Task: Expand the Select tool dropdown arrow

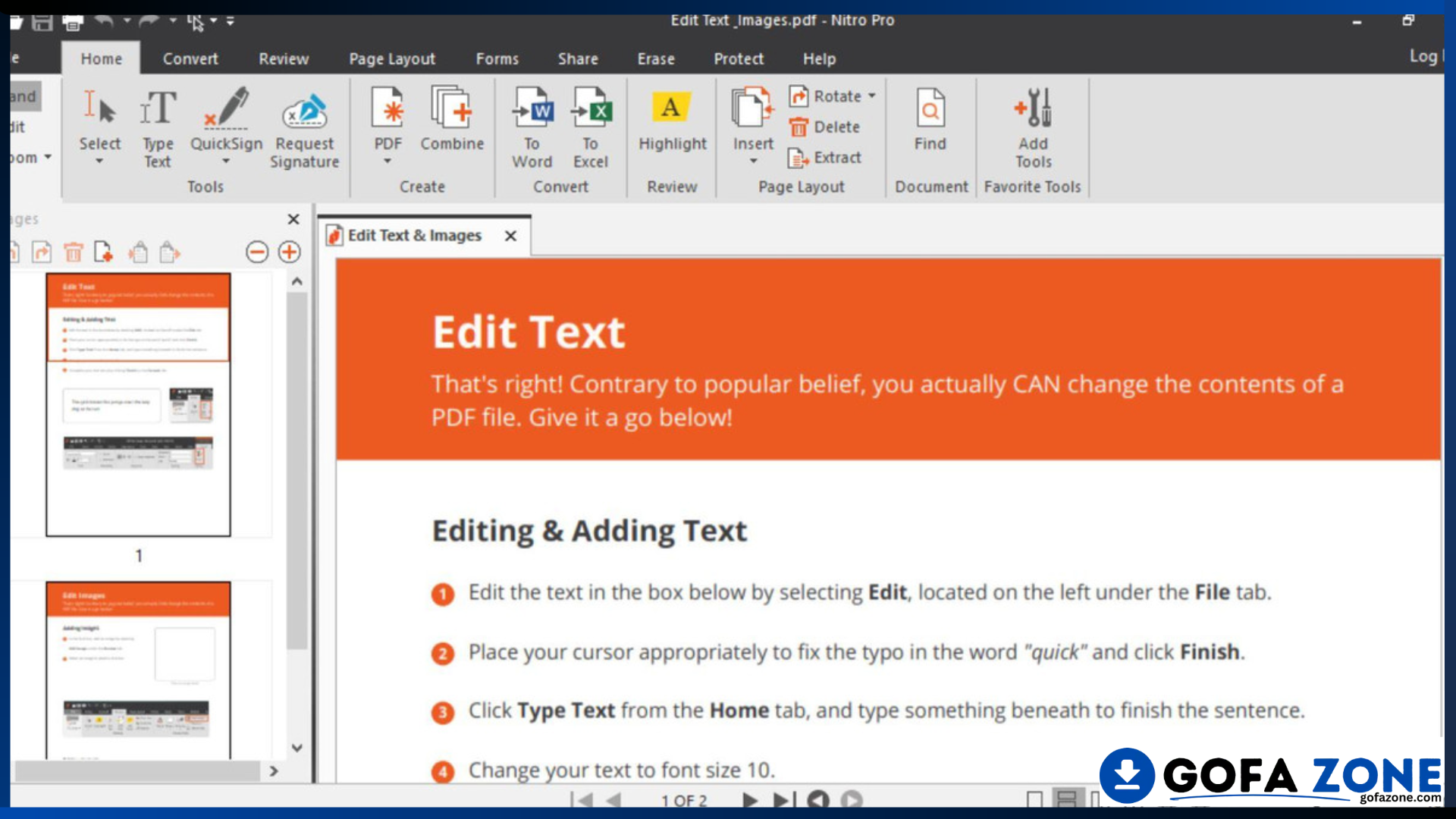Action: point(99,161)
